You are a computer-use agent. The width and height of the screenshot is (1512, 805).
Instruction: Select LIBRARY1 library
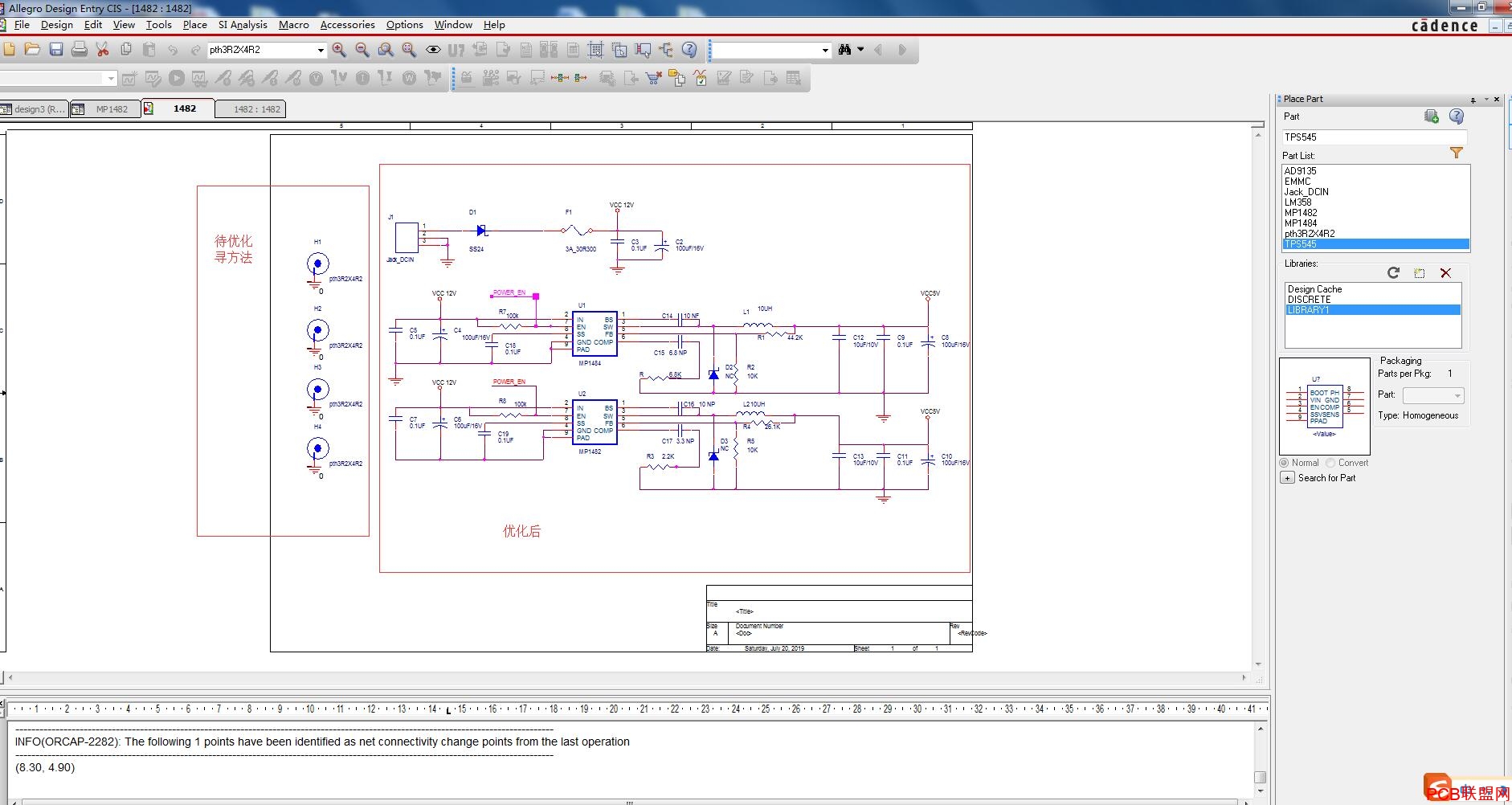[1373, 310]
